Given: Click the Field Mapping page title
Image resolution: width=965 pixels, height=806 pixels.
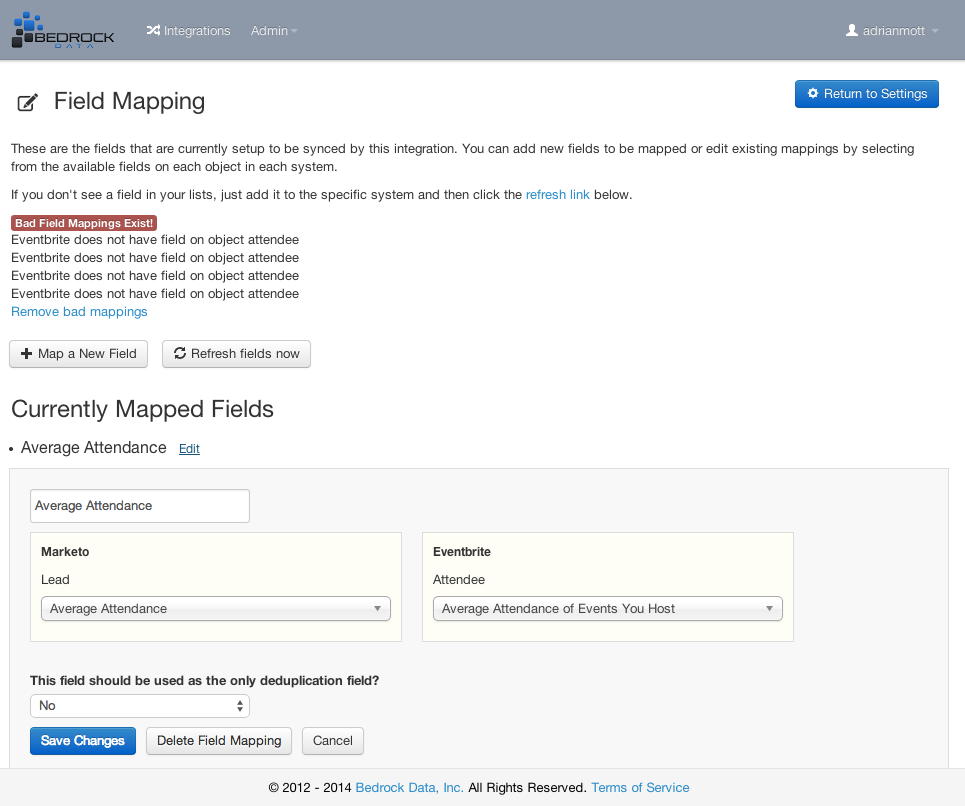Looking at the screenshot, I should pyautogui.click(x=129, y=102).
